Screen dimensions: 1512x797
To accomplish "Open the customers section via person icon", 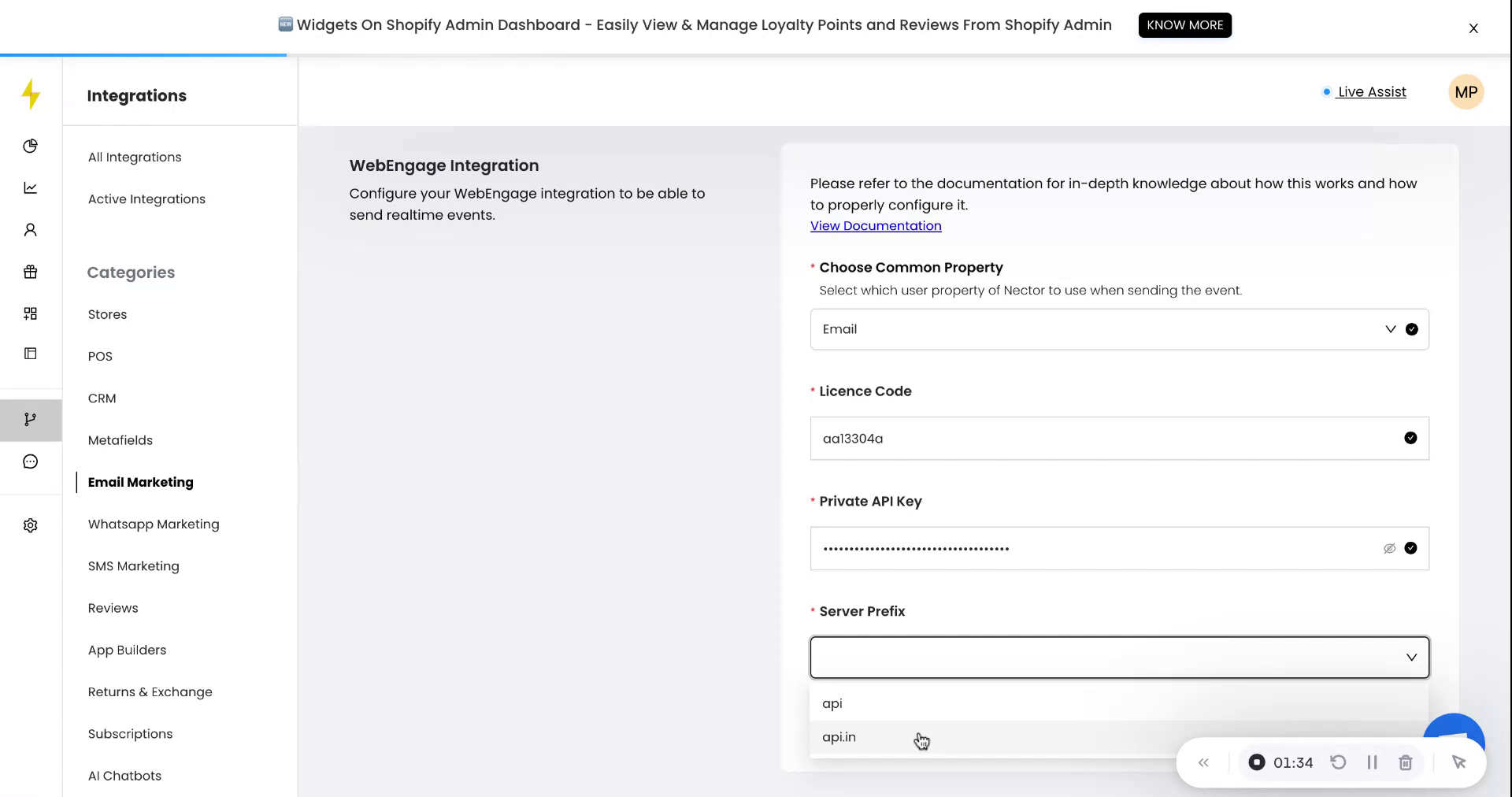I will 30,228.
